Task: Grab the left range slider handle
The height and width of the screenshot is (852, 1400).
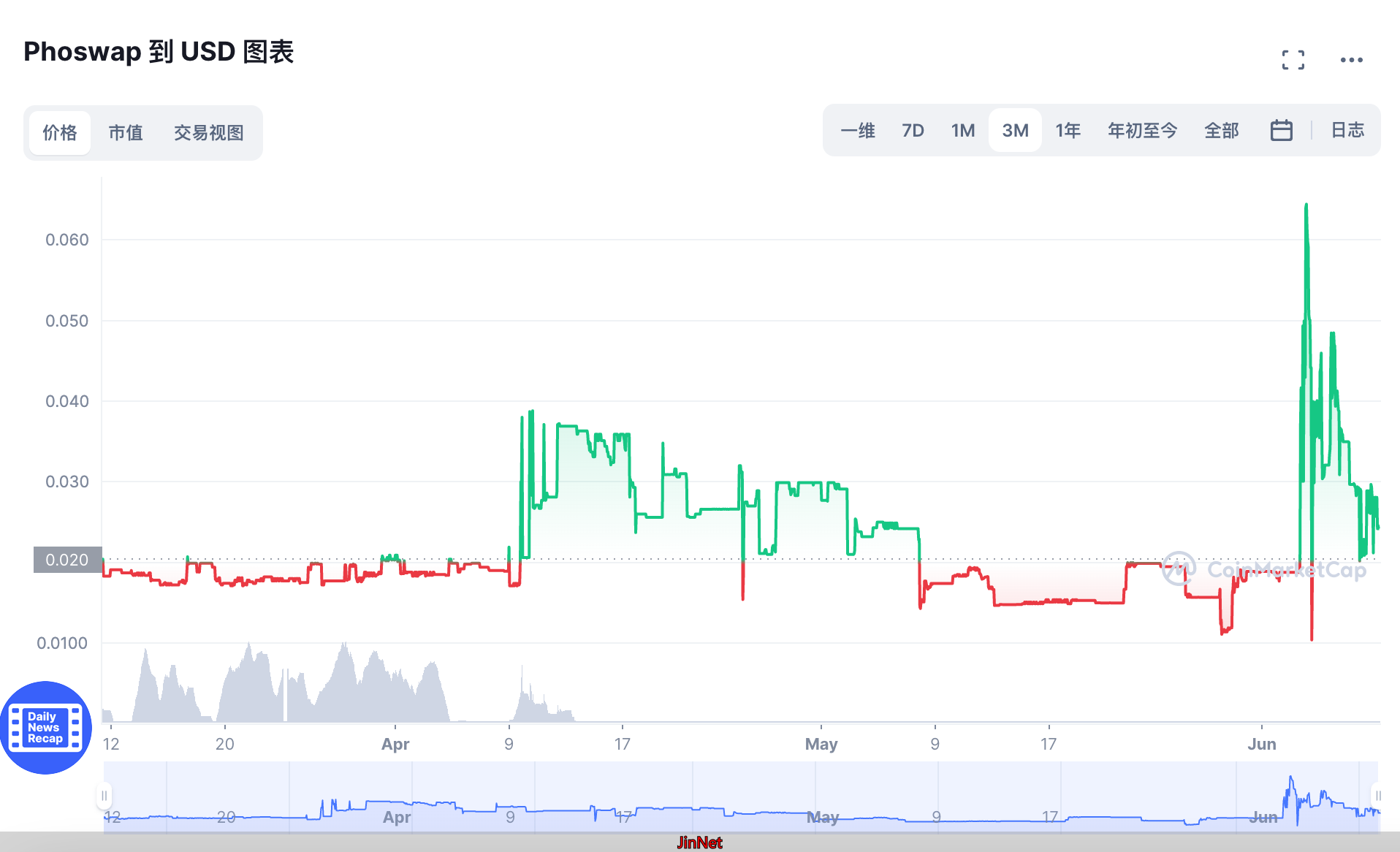Action: click(104, 796)
